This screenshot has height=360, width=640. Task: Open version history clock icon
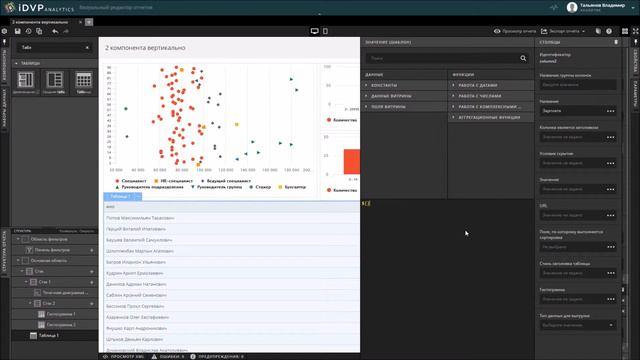tap(28, 31)
